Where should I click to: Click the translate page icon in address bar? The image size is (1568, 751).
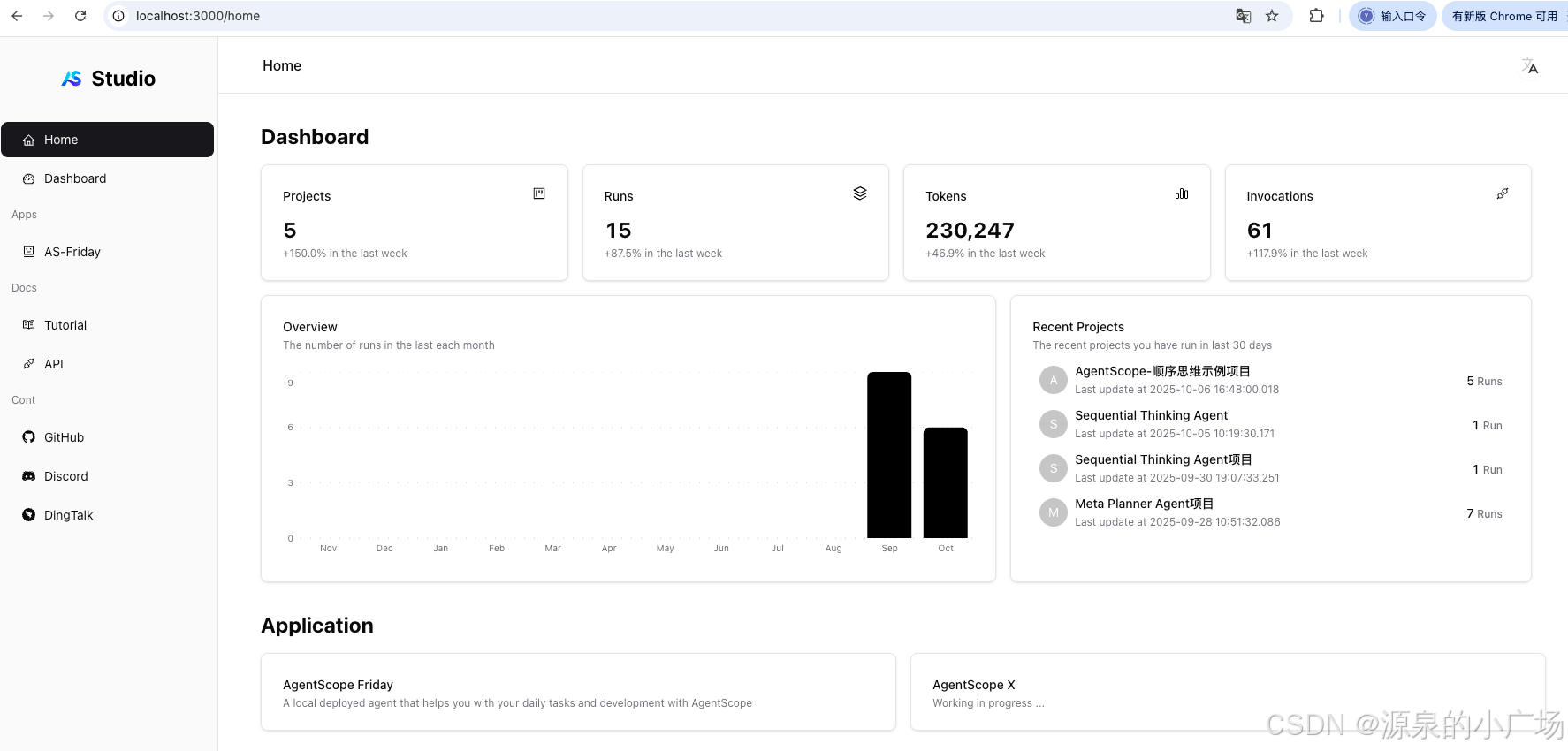[1243, 16]
